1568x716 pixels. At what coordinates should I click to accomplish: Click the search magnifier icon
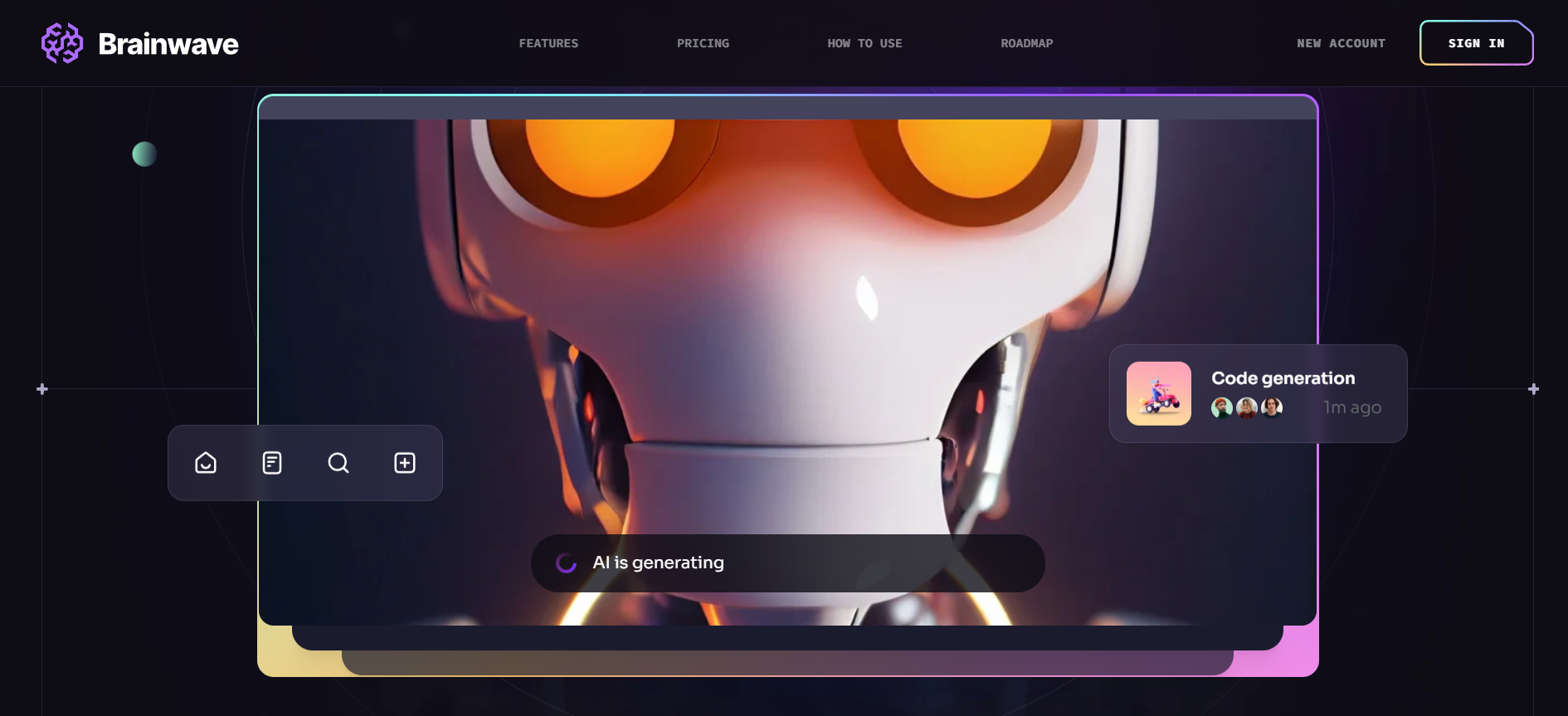click(338, 463)
